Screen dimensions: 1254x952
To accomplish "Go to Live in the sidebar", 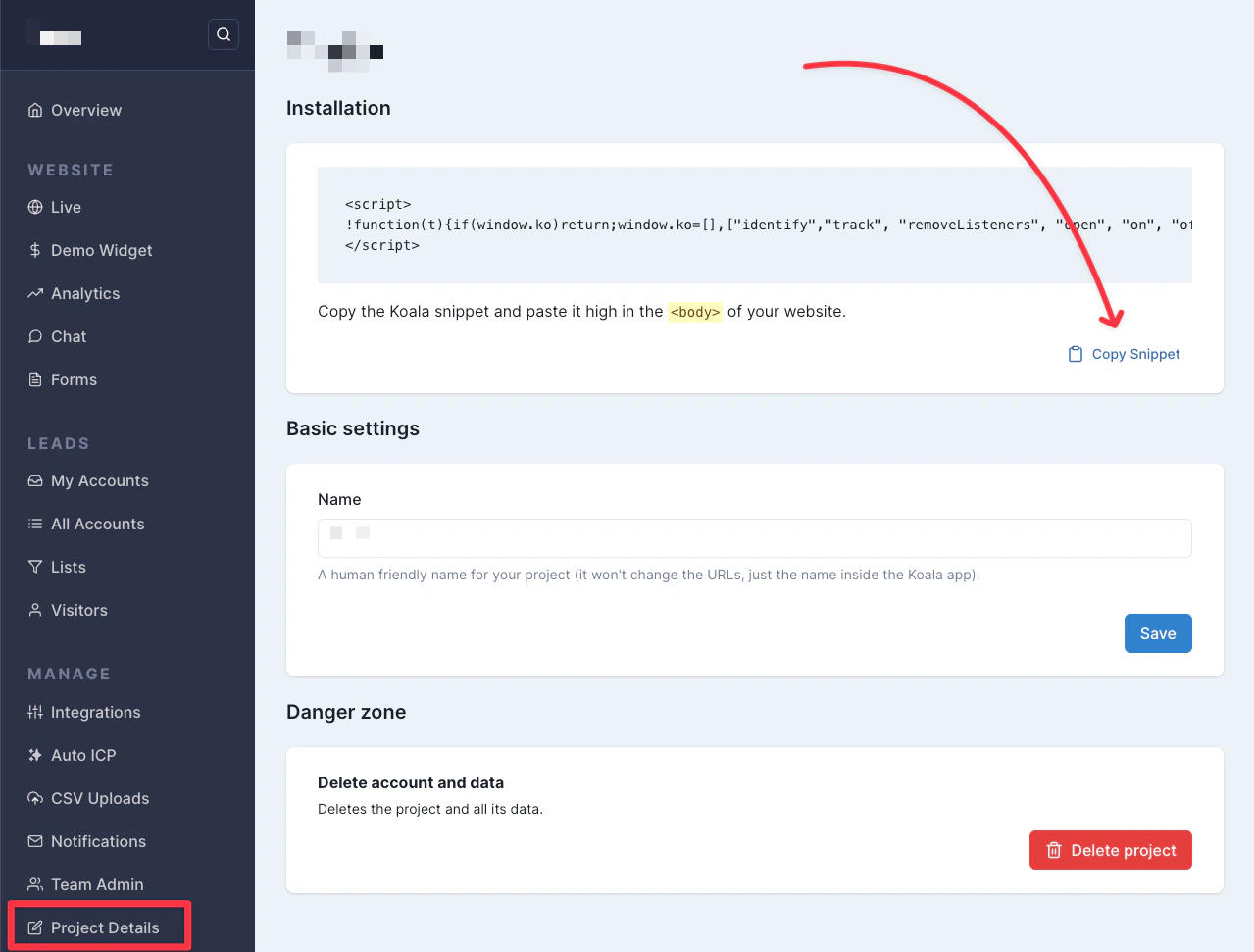I will point(66,207).
